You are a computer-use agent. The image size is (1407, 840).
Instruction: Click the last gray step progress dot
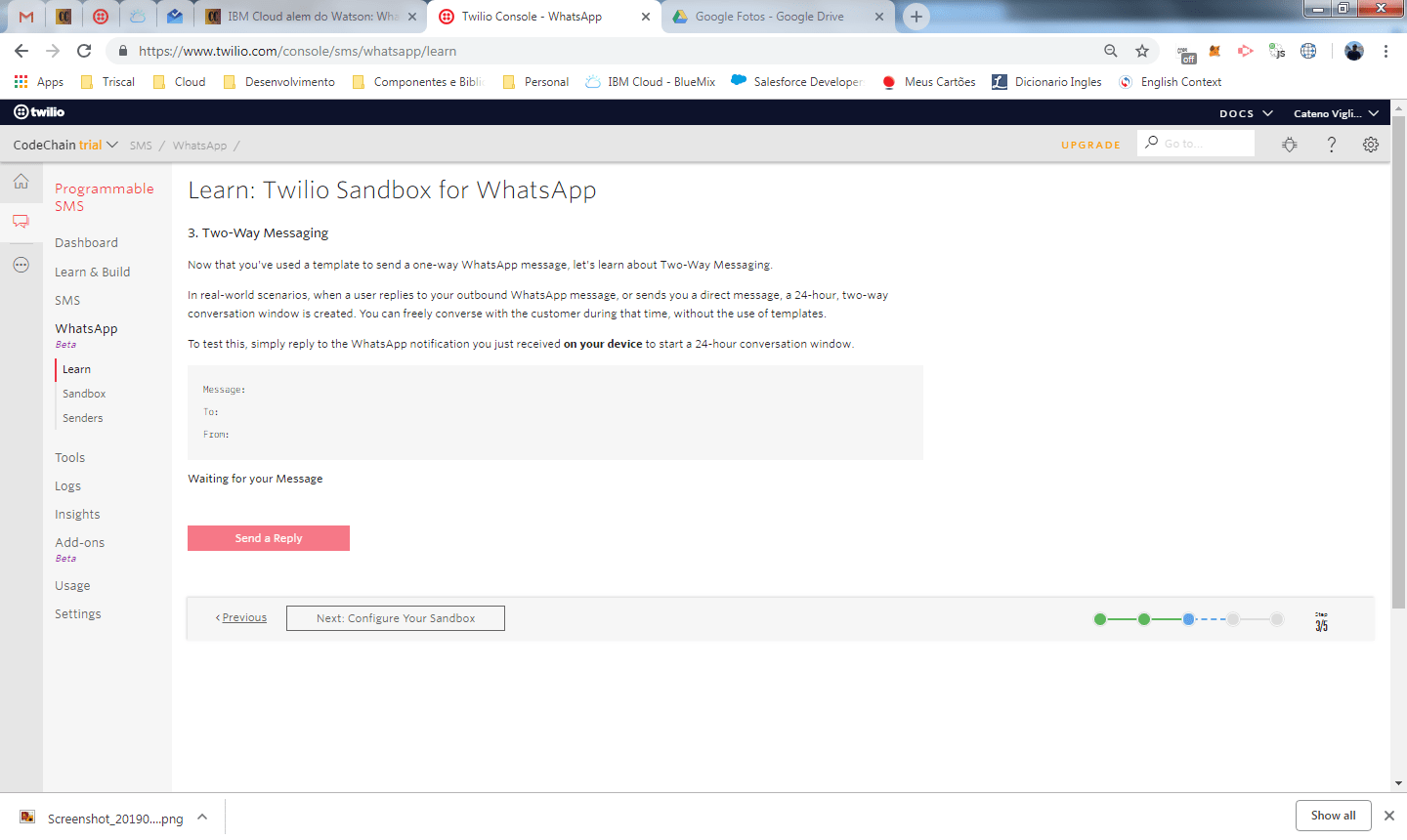point(1277,619)
